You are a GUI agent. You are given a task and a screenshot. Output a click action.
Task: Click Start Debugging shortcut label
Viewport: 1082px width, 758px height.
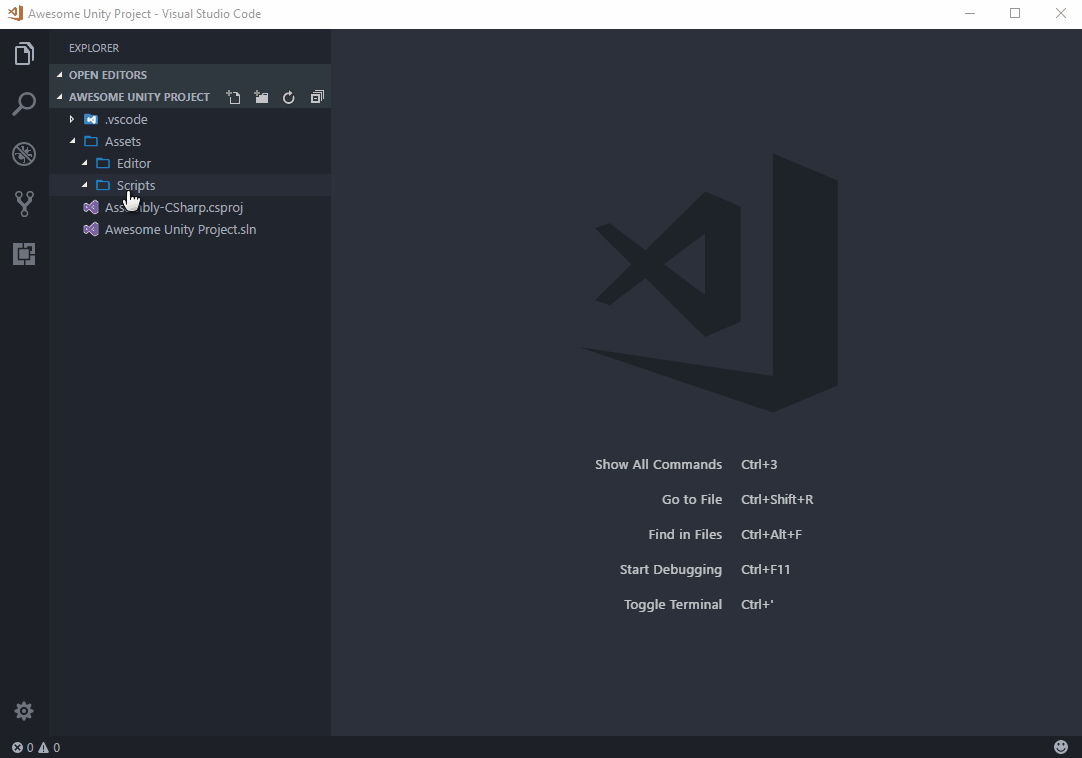pyautogui.click(x=671, y=570)
